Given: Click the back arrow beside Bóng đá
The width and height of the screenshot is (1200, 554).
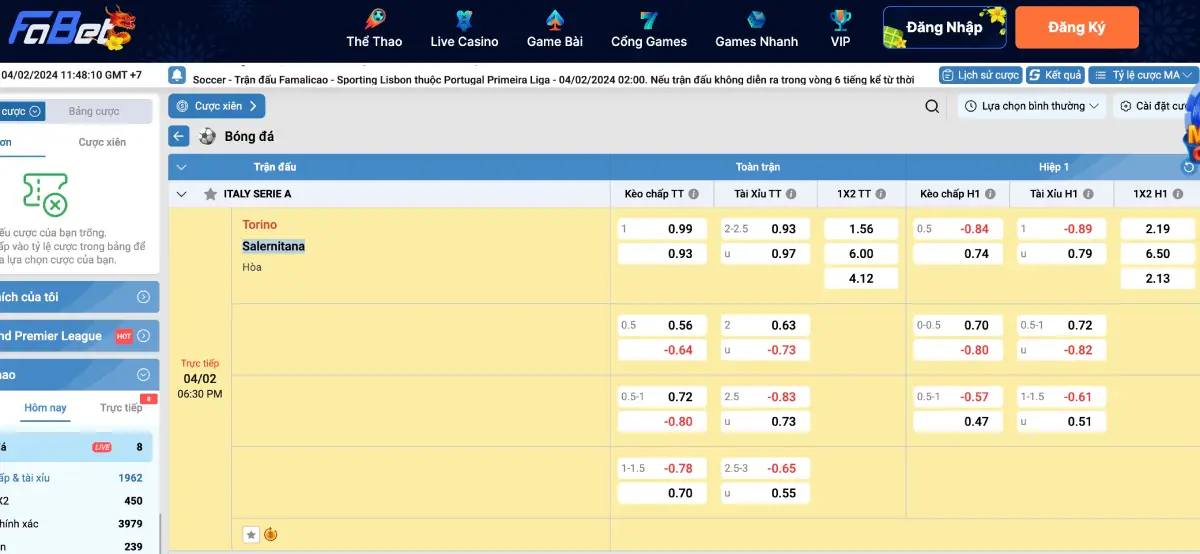Looking at the screenshot, I should tap(179, 137).
